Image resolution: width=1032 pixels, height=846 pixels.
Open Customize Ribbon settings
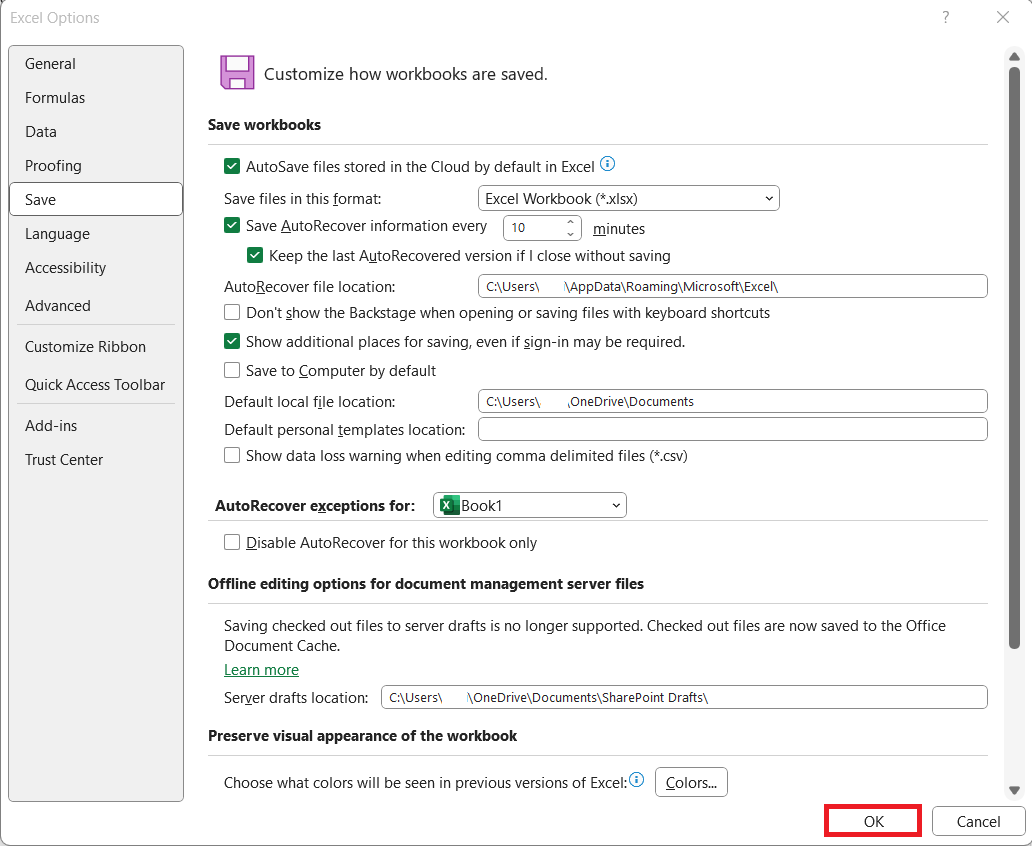coord(96,347)
